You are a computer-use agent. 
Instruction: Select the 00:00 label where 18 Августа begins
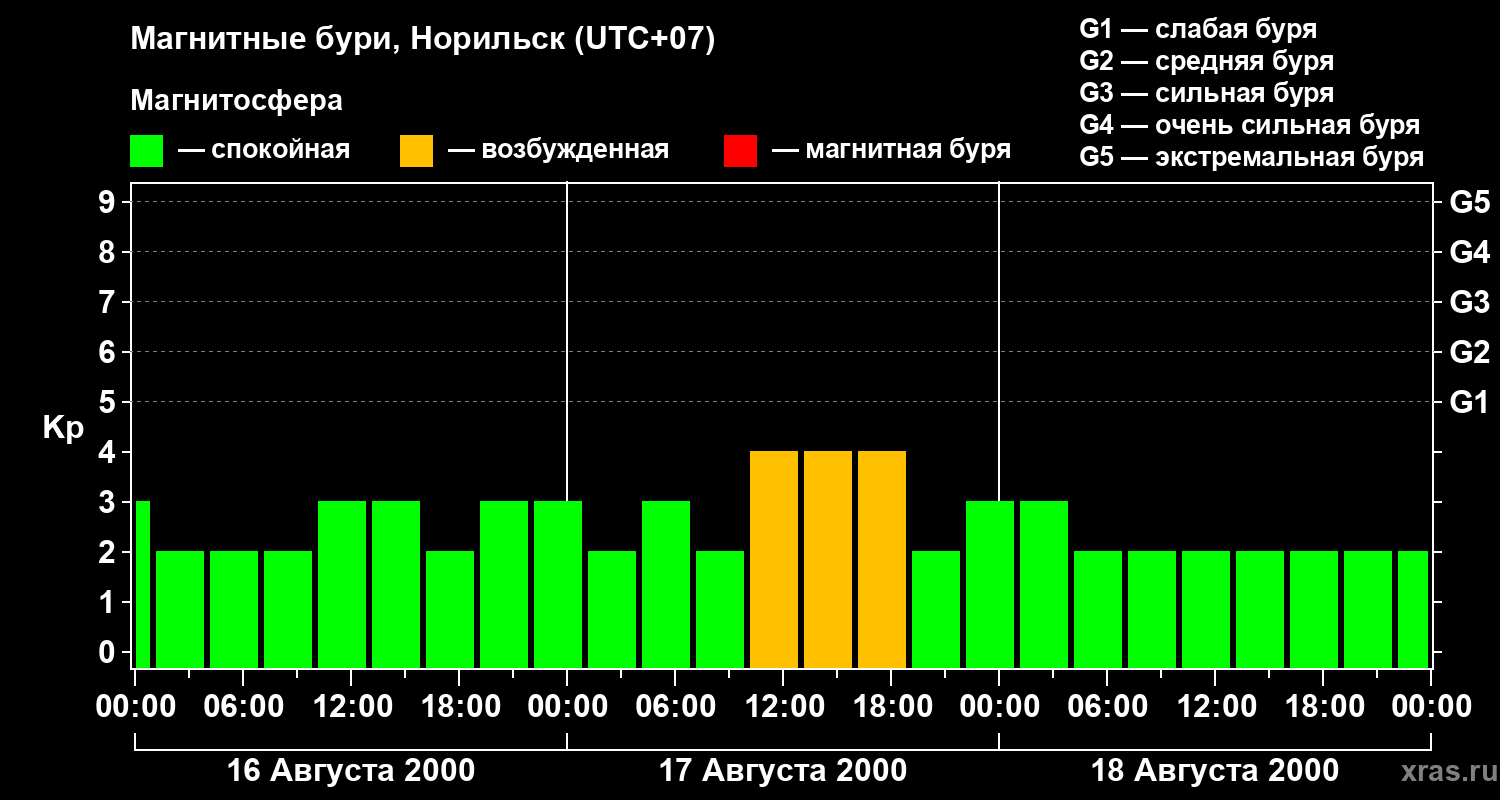[x=999, y=706]
